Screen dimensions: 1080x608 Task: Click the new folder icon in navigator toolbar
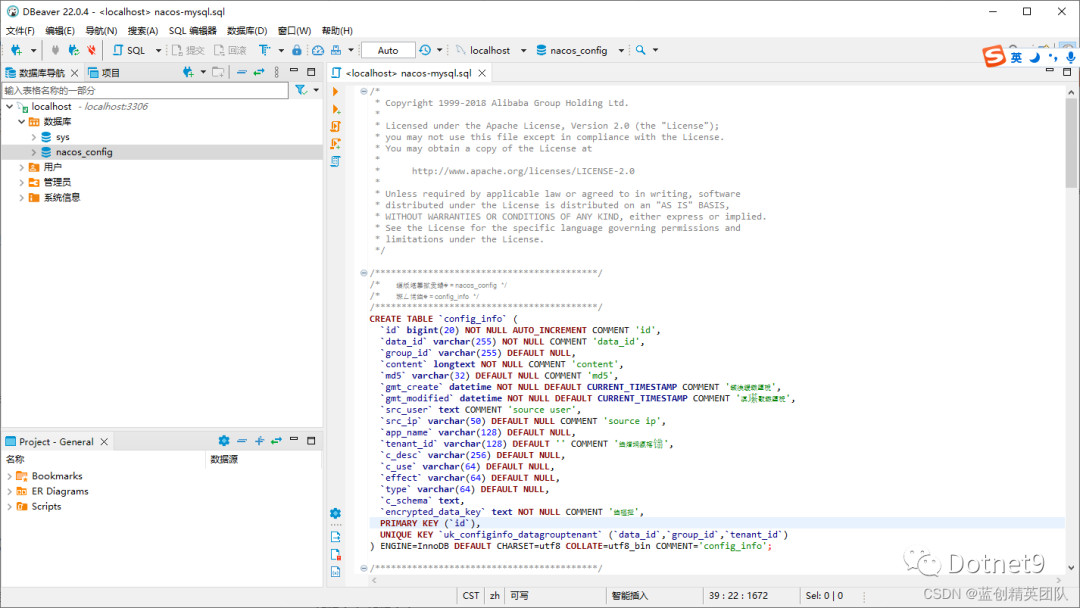(x=218, y=72)
